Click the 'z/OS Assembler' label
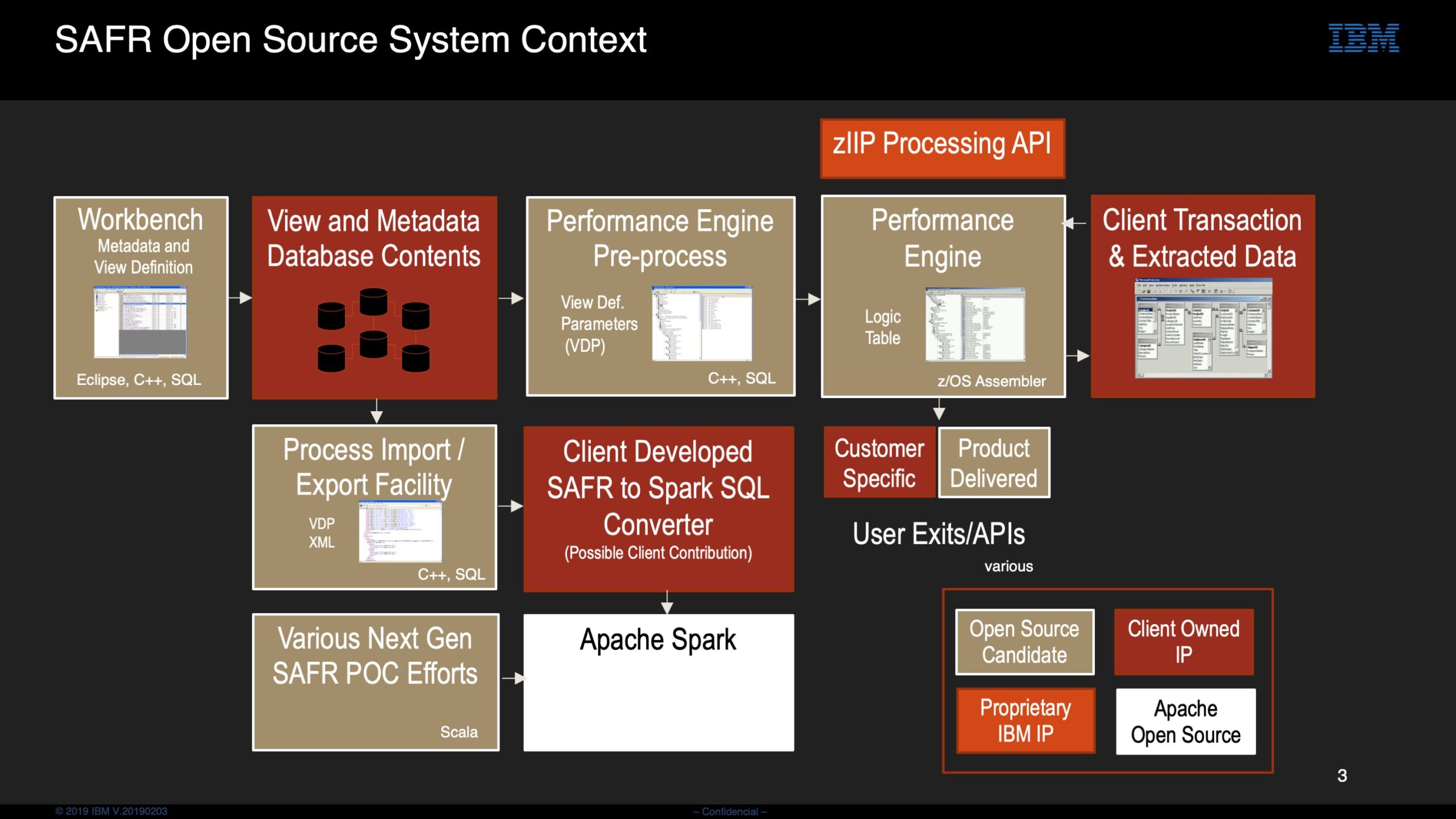 tap(991, 381)
